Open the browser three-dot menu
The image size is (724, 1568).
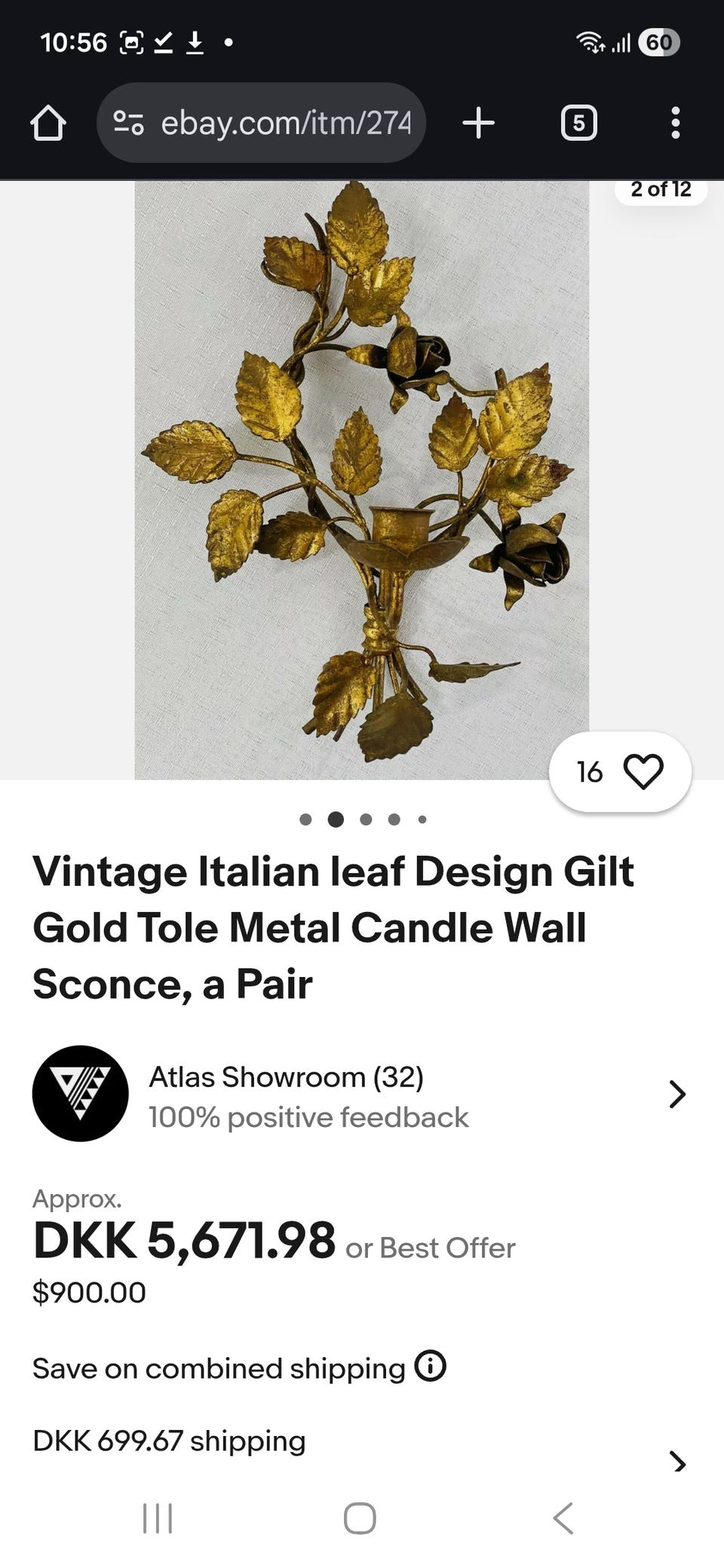[x=675, y=123]
